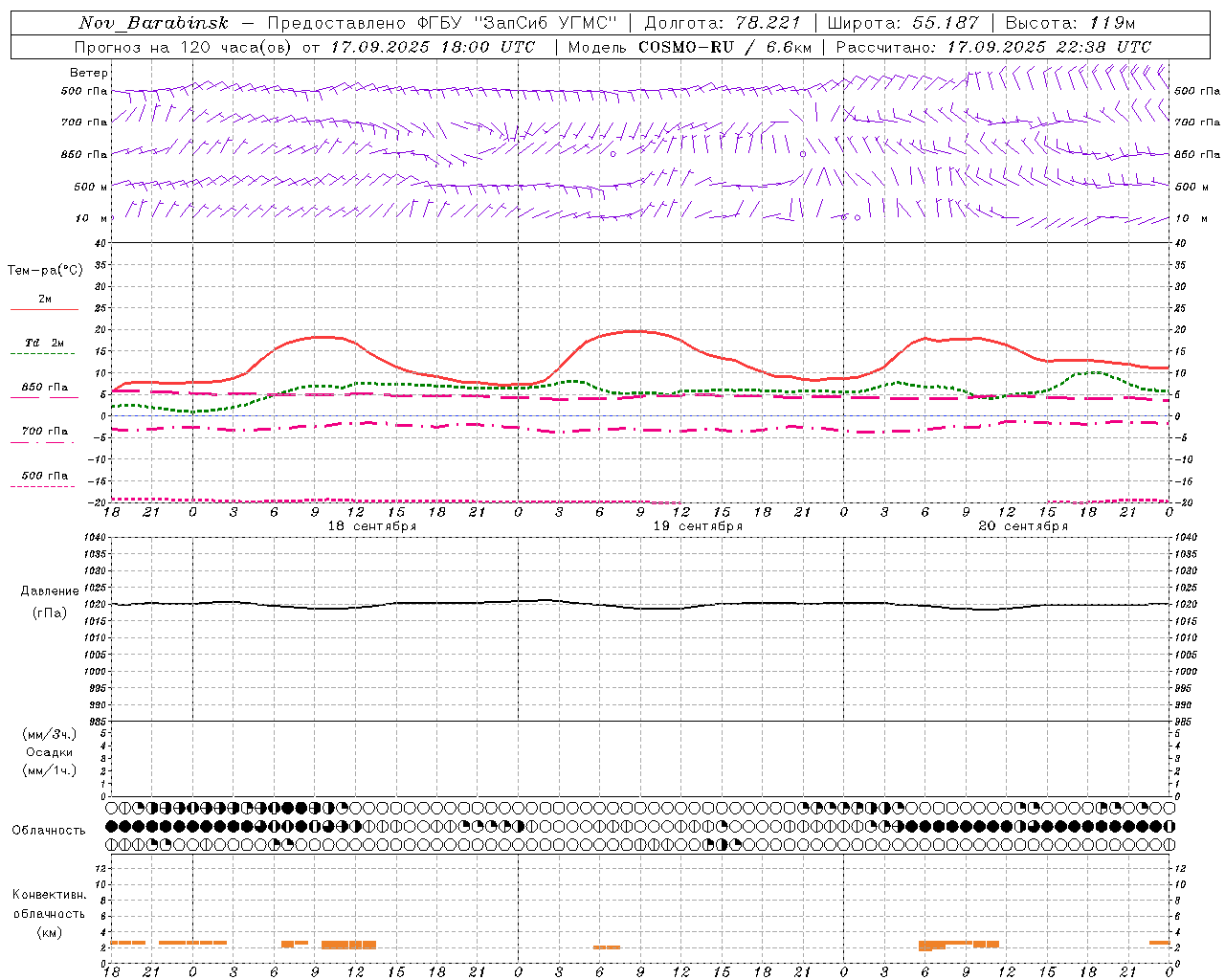Screen dimensions: 1225x980
Task: Click the (мм/1ч.) precipitation unit label
Action: click(50, 770)
